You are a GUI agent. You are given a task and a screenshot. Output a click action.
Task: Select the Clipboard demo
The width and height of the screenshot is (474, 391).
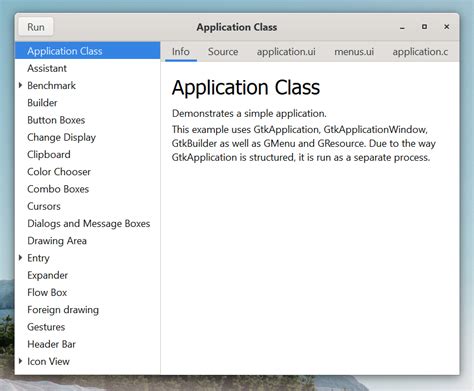87,154
